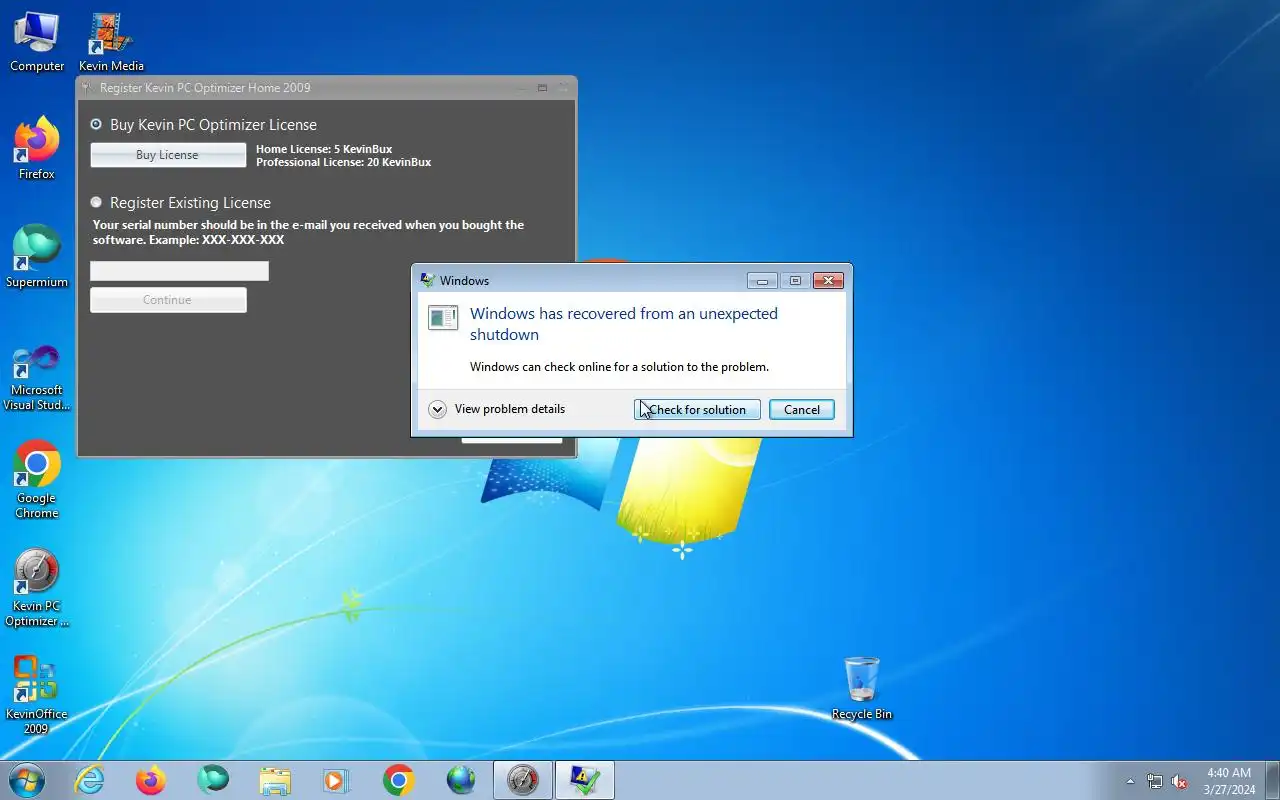
Task: Click the 'Professional License: 20 KevinBux' text
Action: pyautogui.click(x=344, y=162)
